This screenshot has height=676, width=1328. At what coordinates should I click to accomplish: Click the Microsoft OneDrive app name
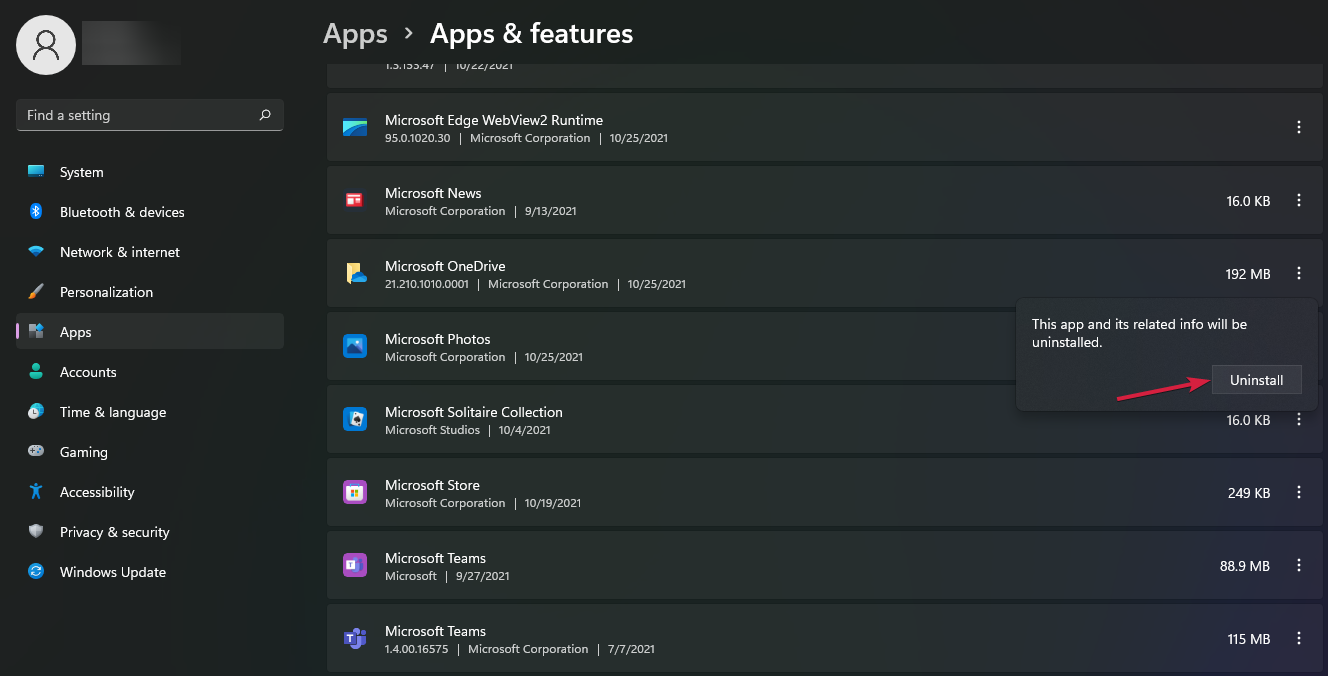click(x=445, y=266)
